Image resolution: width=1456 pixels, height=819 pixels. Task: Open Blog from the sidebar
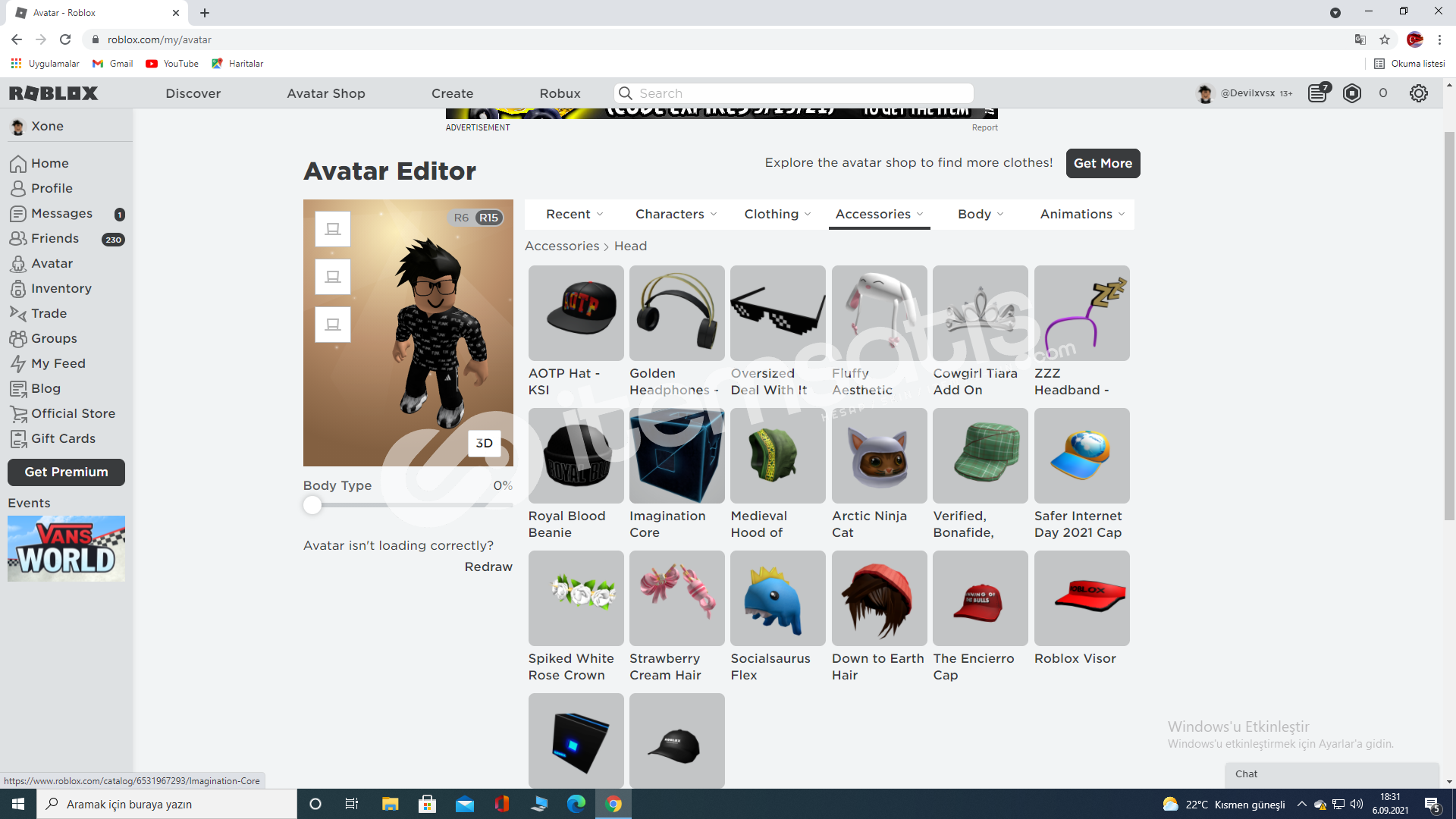point(45,389)
